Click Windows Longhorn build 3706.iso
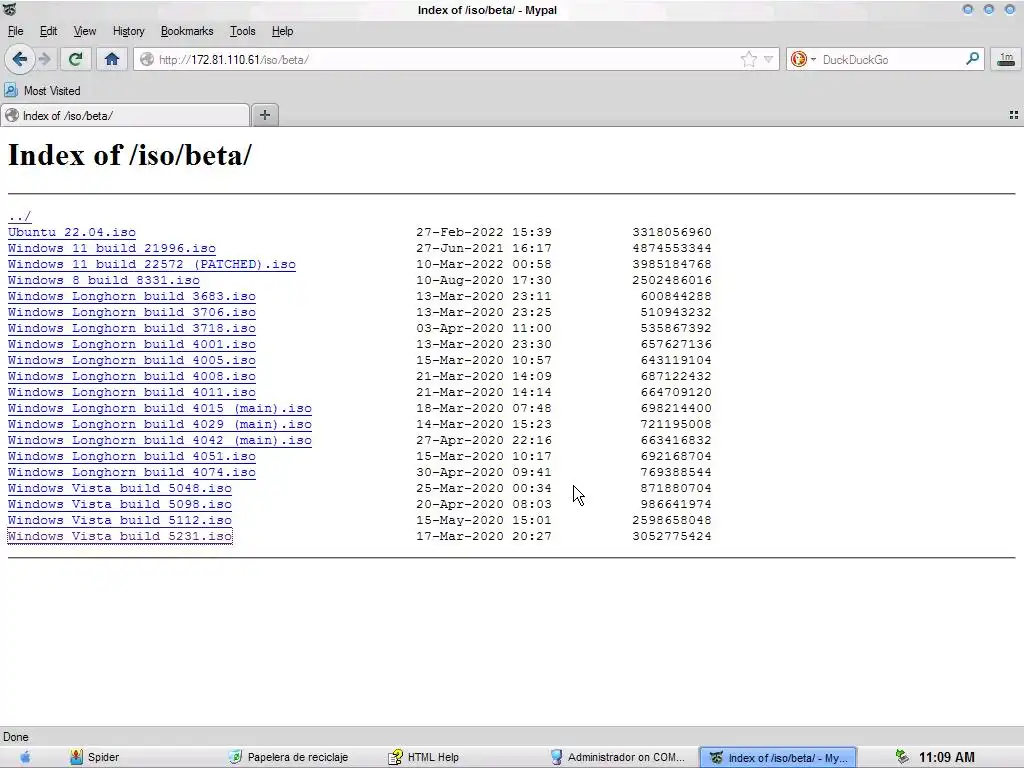This screenshot has width=1024, height=768. pos(132,312)
